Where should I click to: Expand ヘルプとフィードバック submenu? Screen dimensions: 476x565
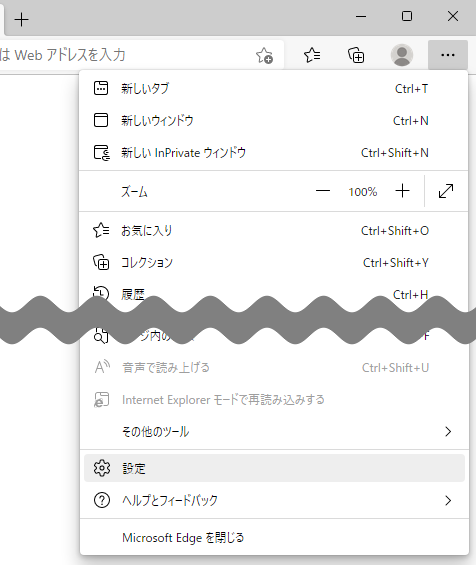[x=274, y=501]
